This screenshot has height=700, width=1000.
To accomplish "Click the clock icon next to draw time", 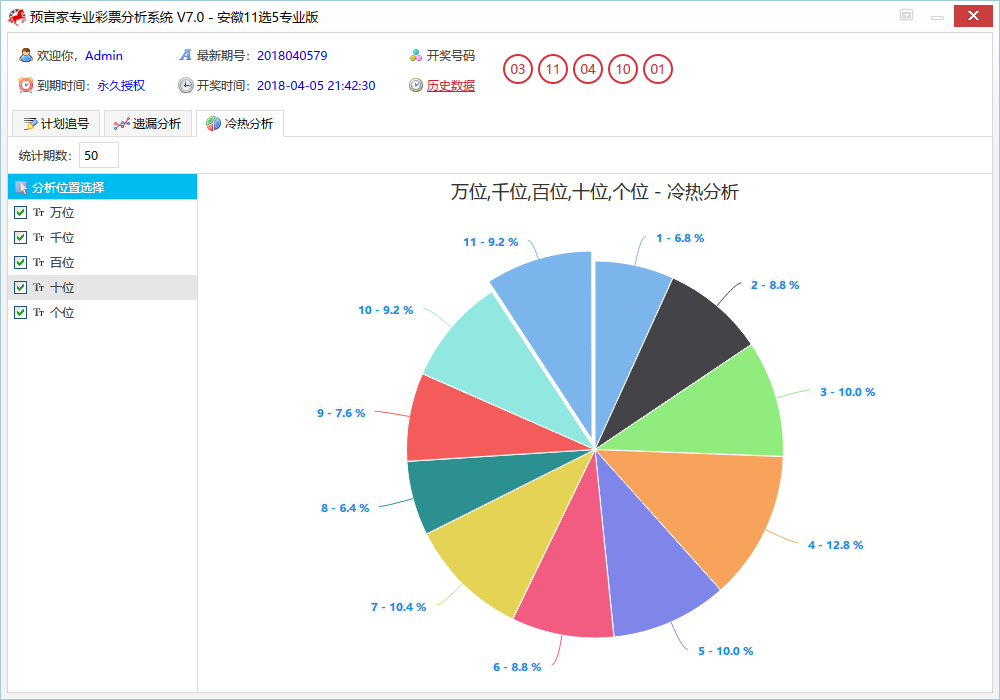I will pos(186,85).
